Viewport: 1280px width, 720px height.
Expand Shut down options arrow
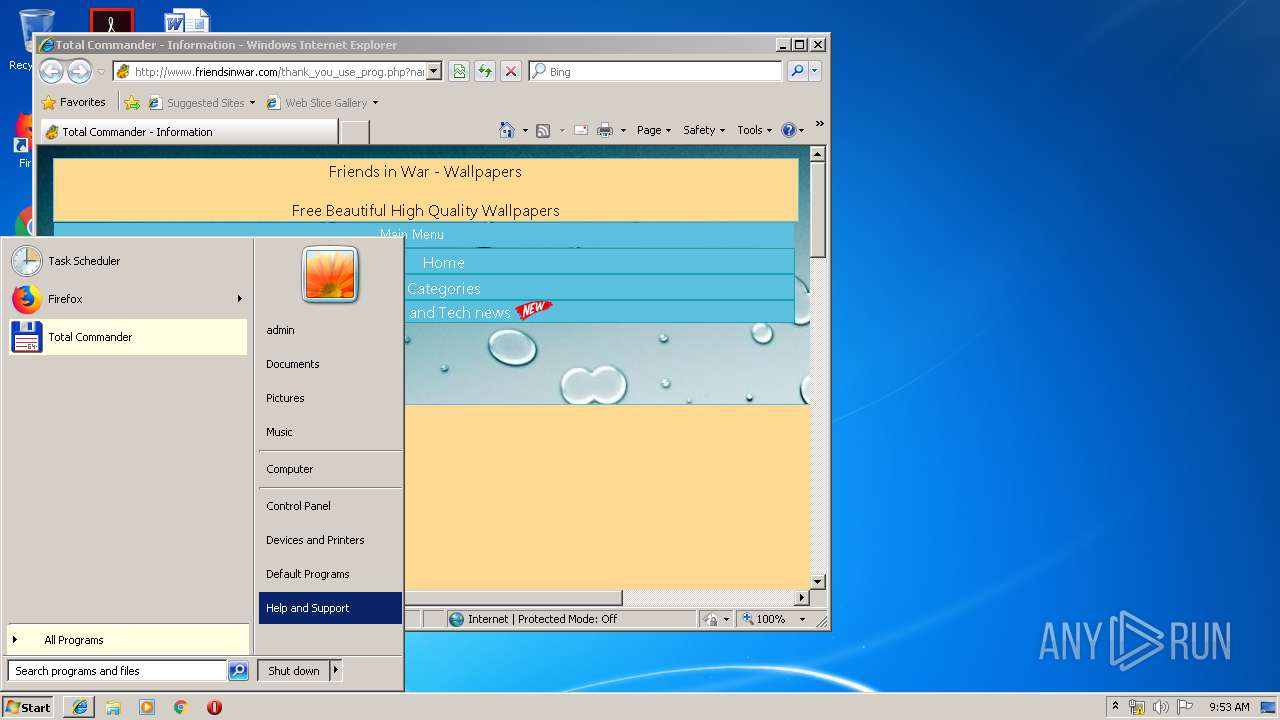click(336, 671)
